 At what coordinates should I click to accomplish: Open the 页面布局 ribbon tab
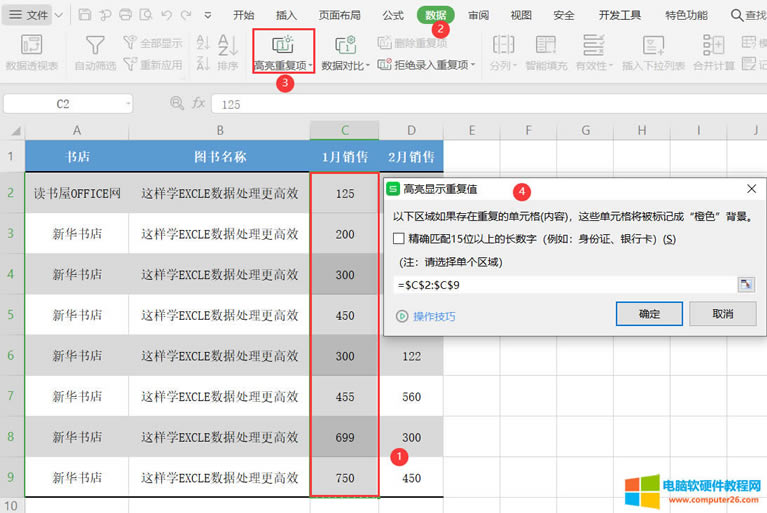coord(340,15)
